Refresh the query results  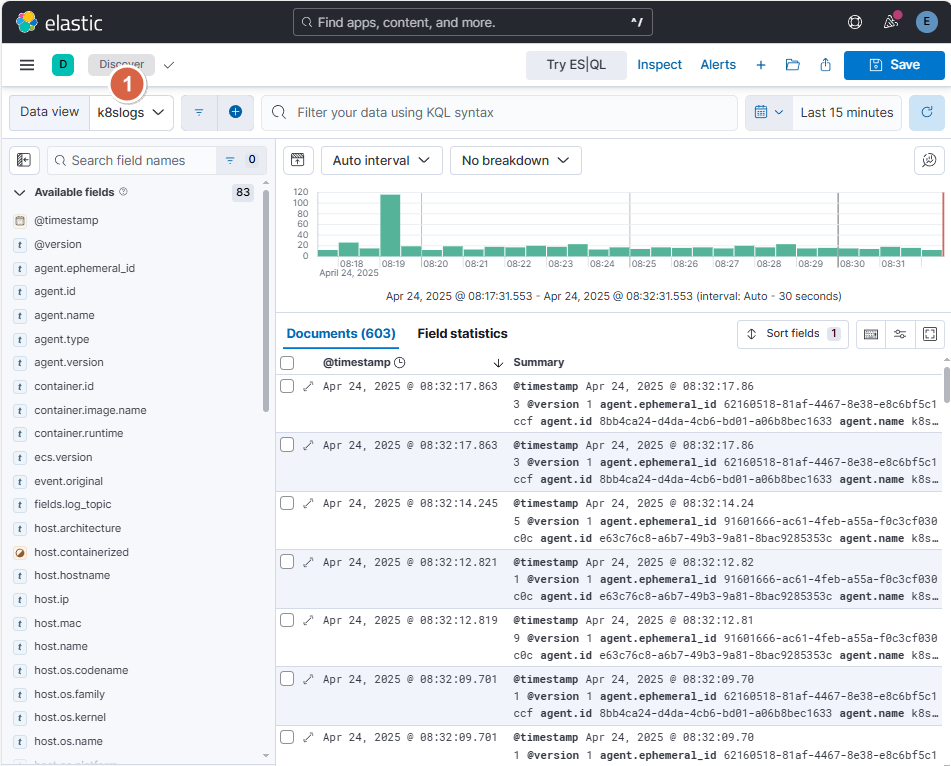pos(927,112)
